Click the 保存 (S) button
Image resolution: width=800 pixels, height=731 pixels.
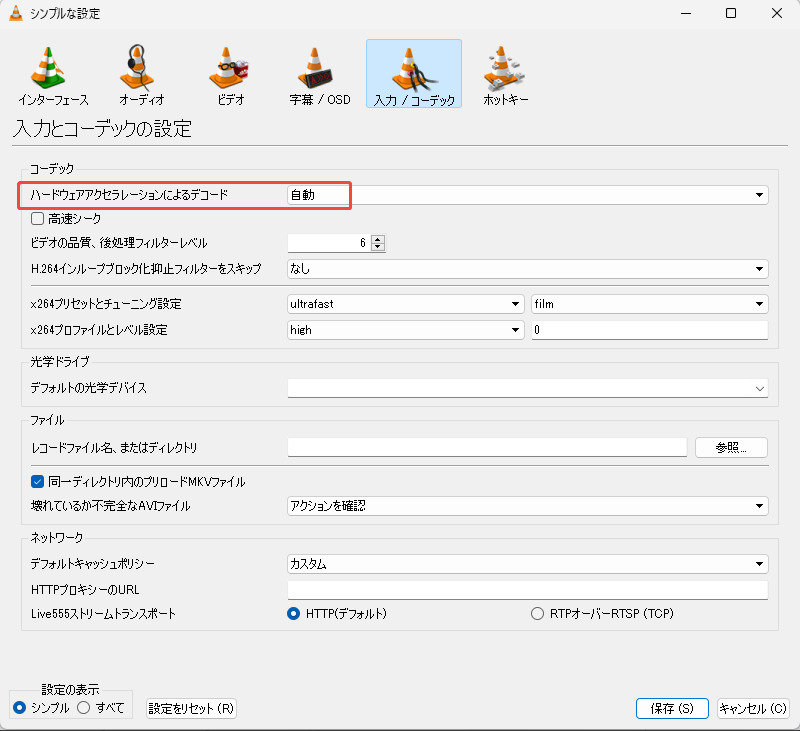(x=671, y=708)
